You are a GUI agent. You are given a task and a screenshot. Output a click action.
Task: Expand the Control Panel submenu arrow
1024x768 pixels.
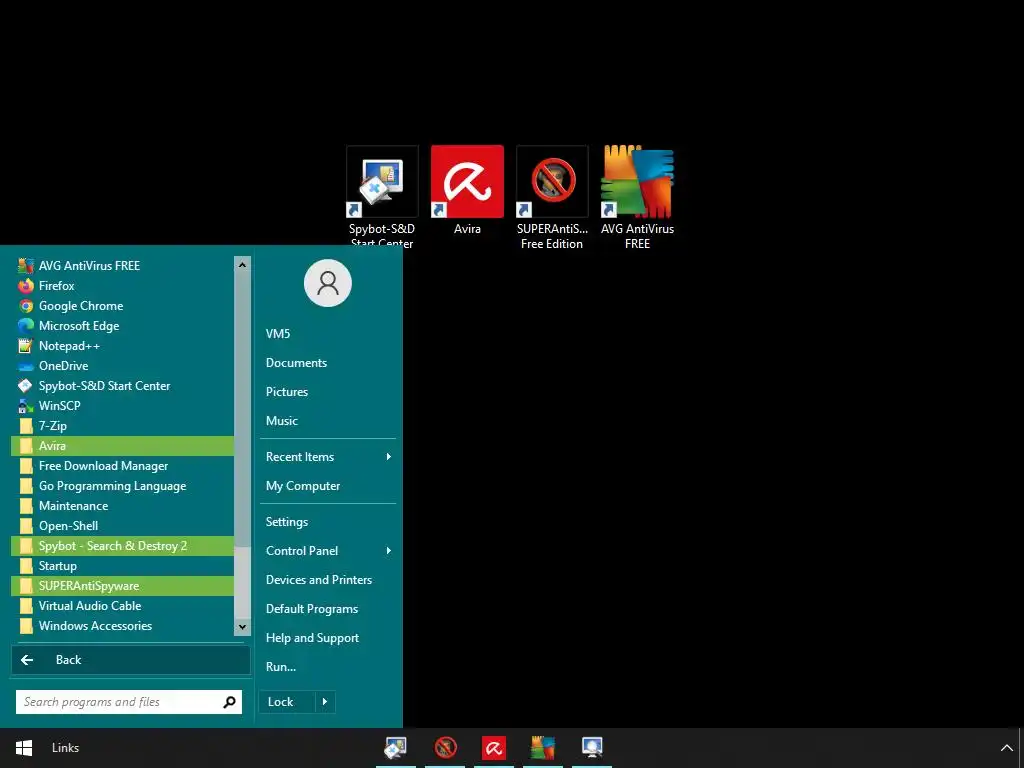click(x=389, y=551)
